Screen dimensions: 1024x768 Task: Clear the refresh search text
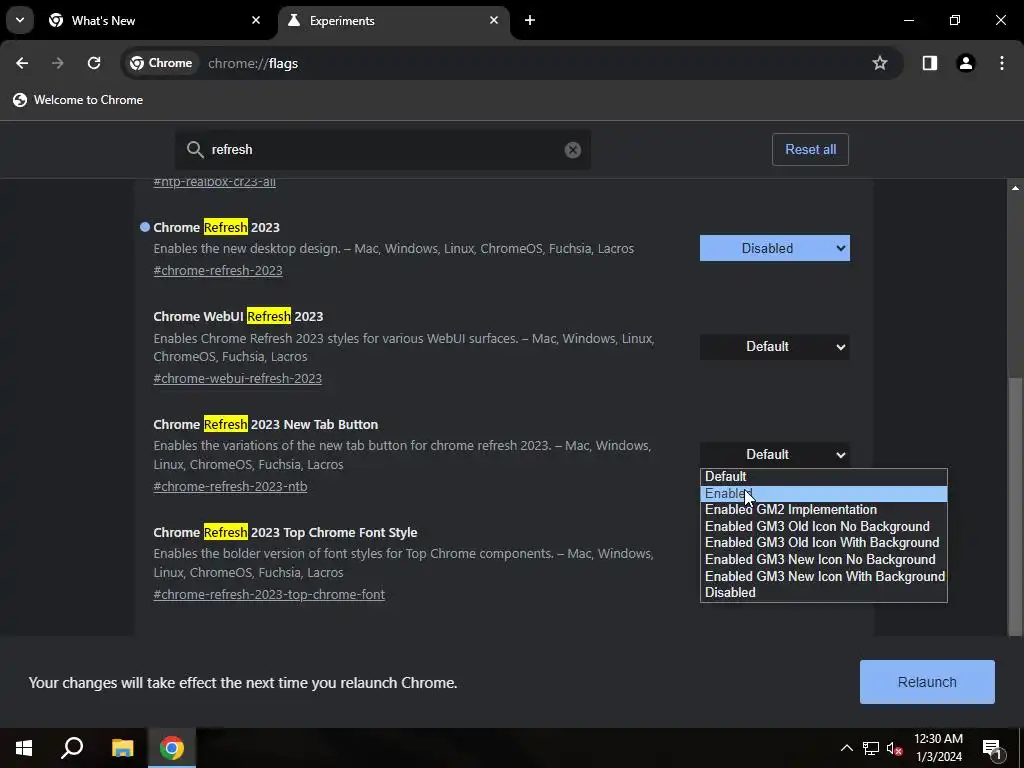(x=573, y=150)
